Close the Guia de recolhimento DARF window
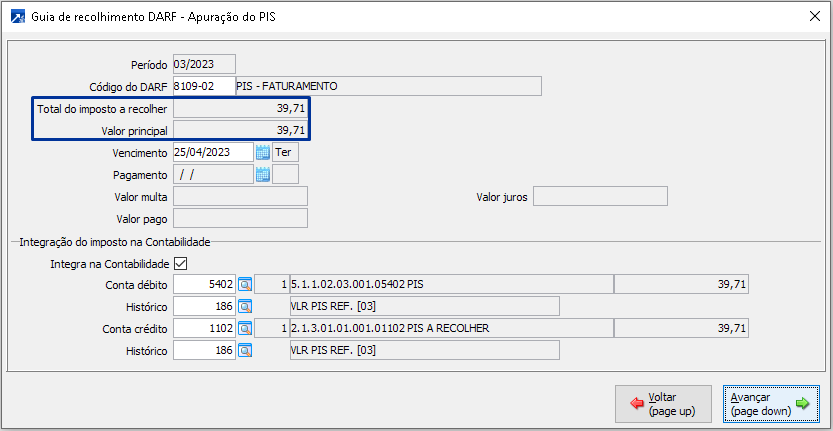833x431 pixels. [x=811, y=16]
